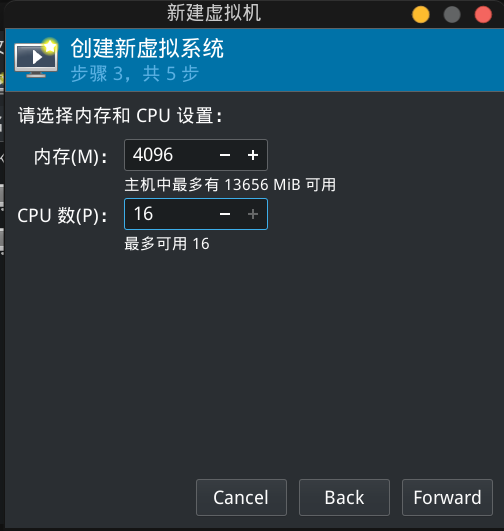Viewport: 504px width, 531px height.
Task: Increase memory with the plus button
Action: [x=253, y=155]
